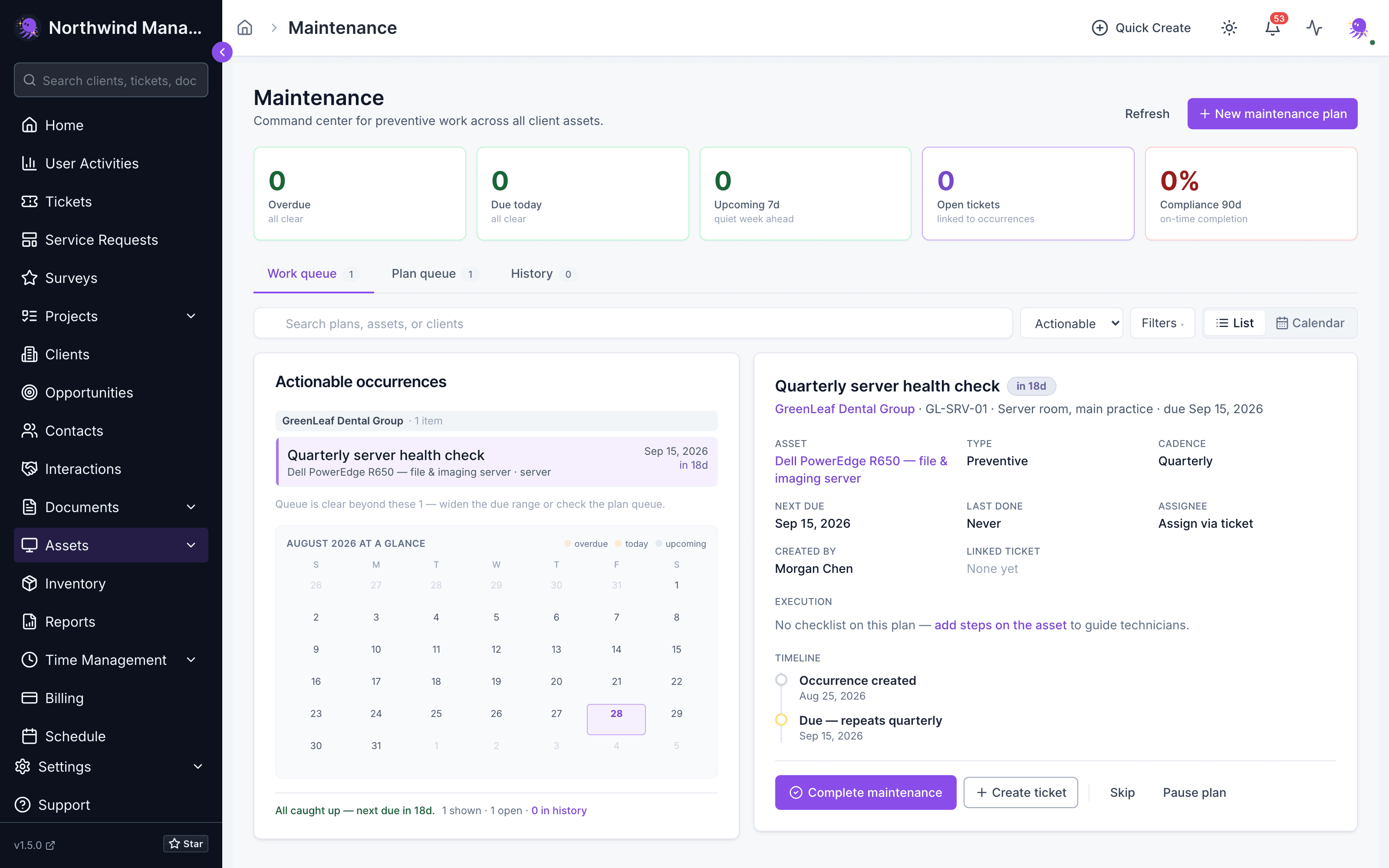The width and height of the screenshot is (1389, 868).
Task: Focus the Search plans, assets, or clients field
Action: [x=632, y=323]
